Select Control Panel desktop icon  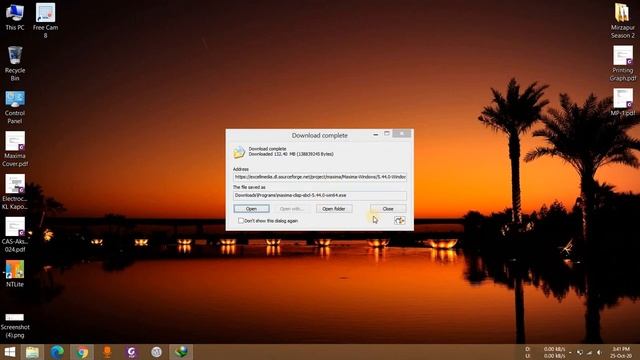pos(15,107)
